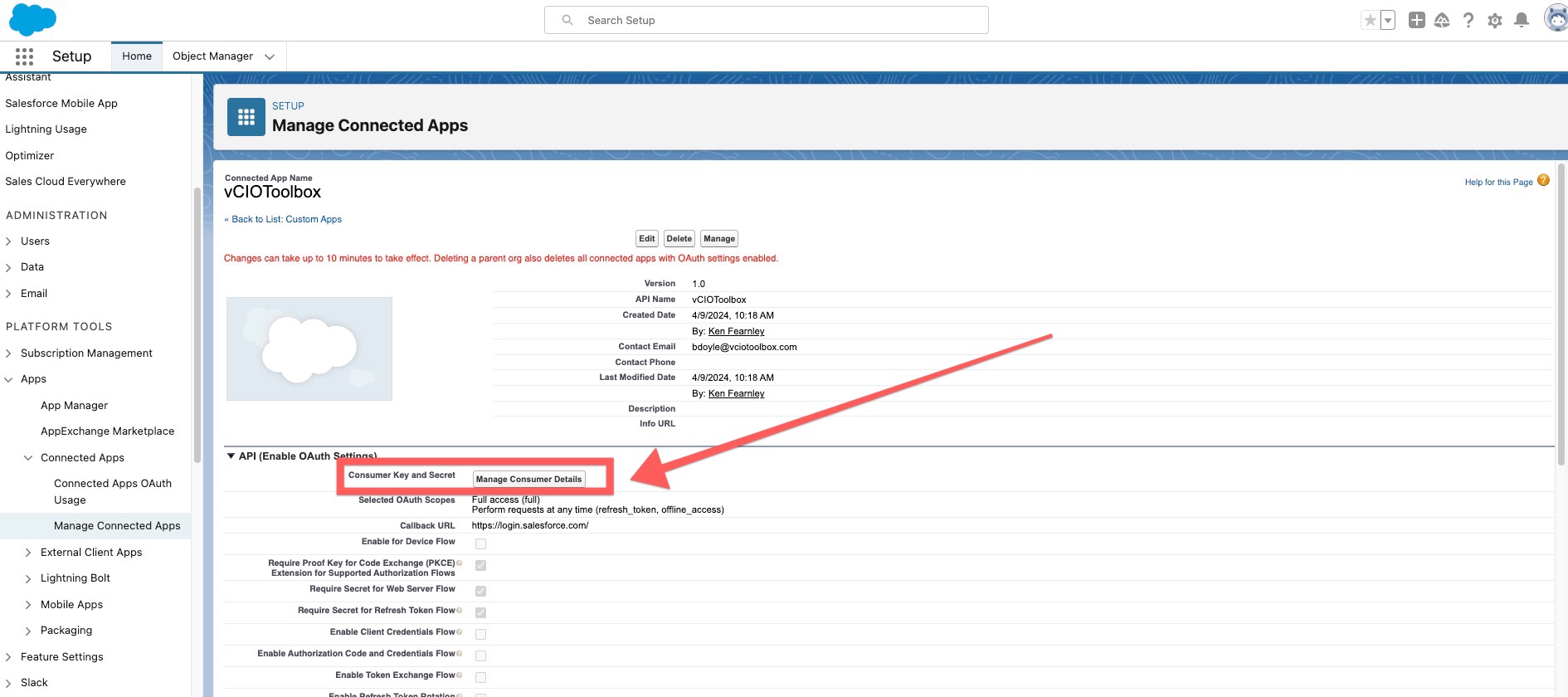Expand the Feature Settings chevron

(8, 657)
